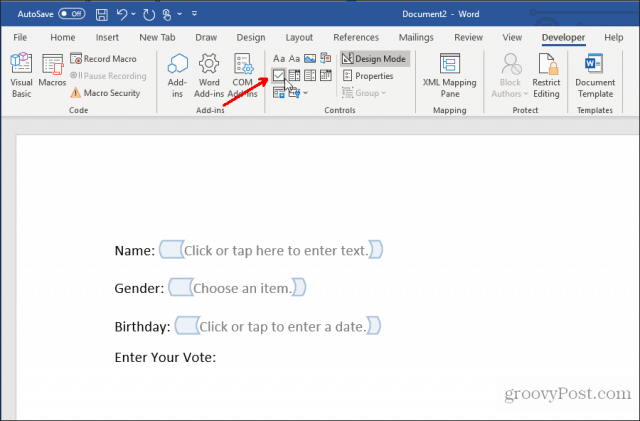Open the New Tab ribbon tab
The image size is (640, 421).
(157, 38)
